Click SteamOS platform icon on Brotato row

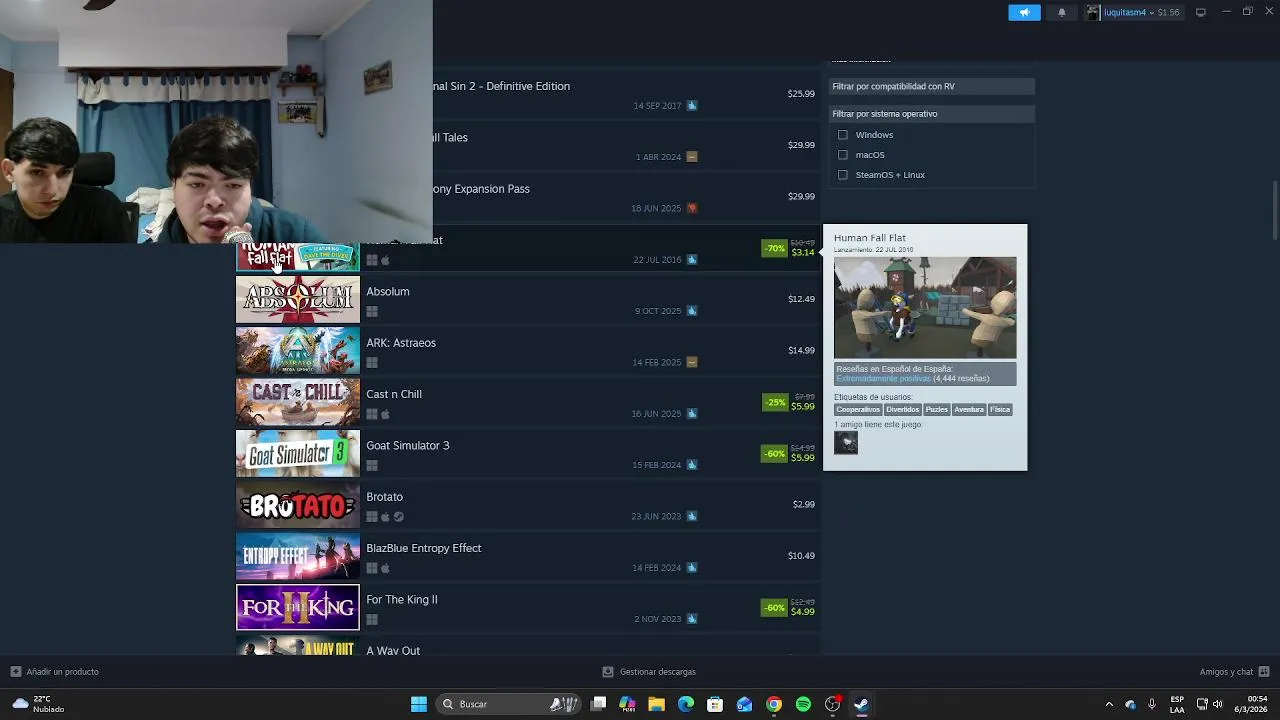(398, 517)
